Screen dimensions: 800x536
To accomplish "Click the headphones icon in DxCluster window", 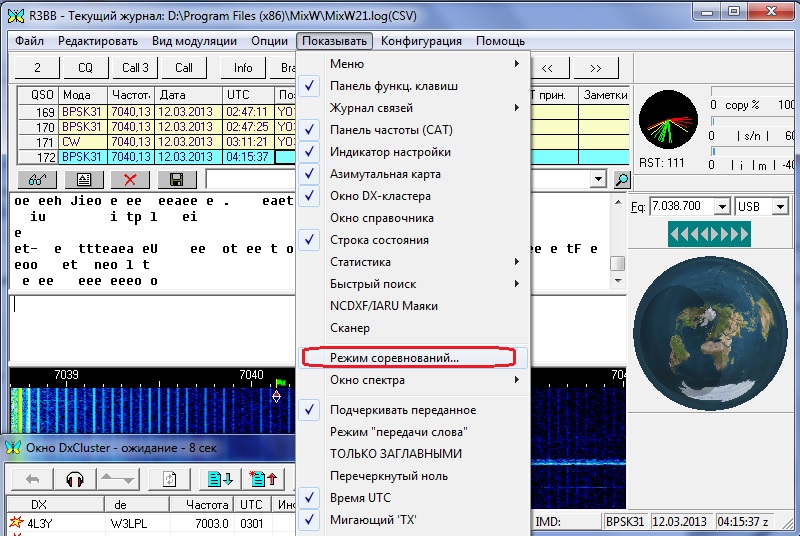I will [x=73, y=479].
